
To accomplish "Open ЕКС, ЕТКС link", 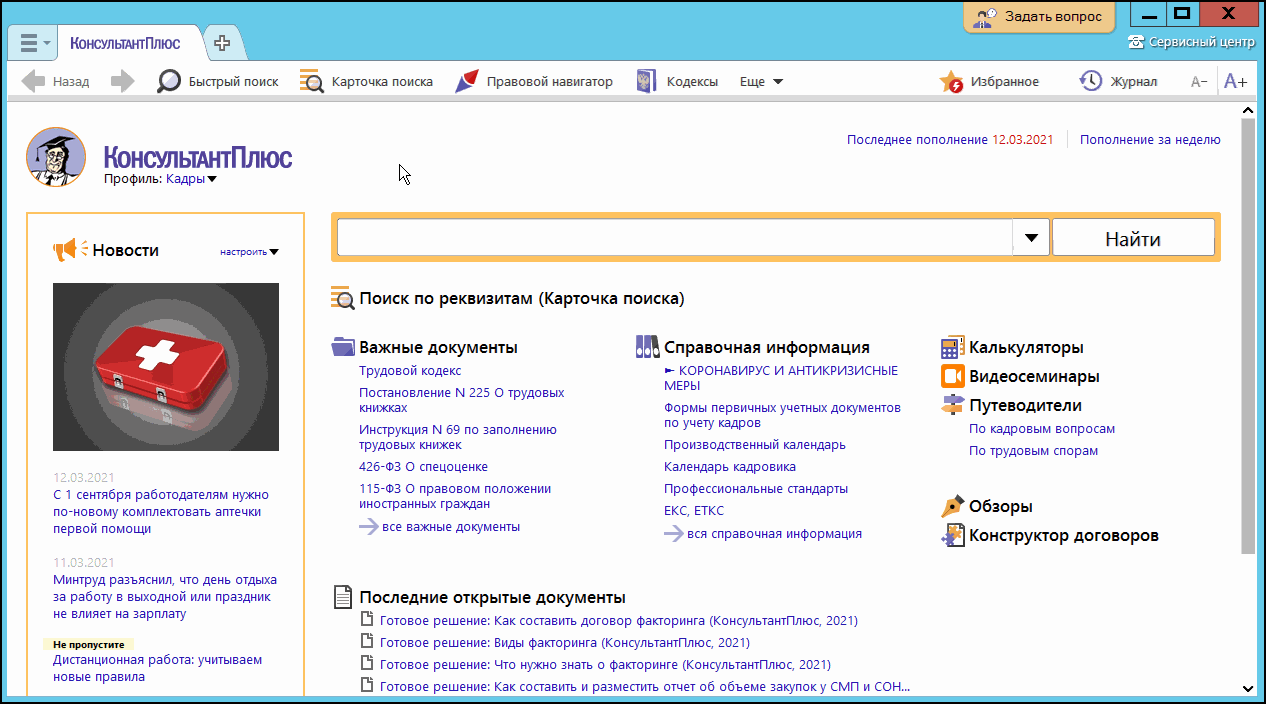I will (694, 511).
